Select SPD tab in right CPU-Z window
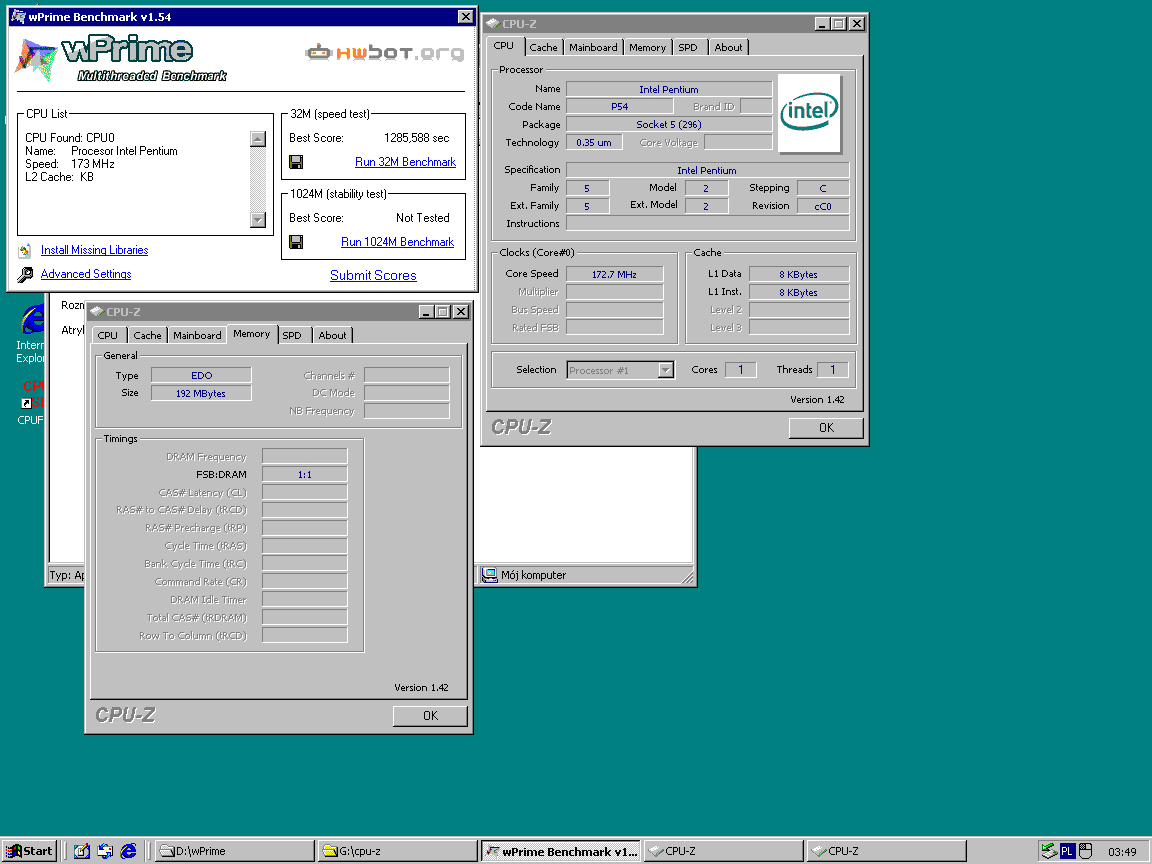1152x864 pixels. click(x=688, y=47)
